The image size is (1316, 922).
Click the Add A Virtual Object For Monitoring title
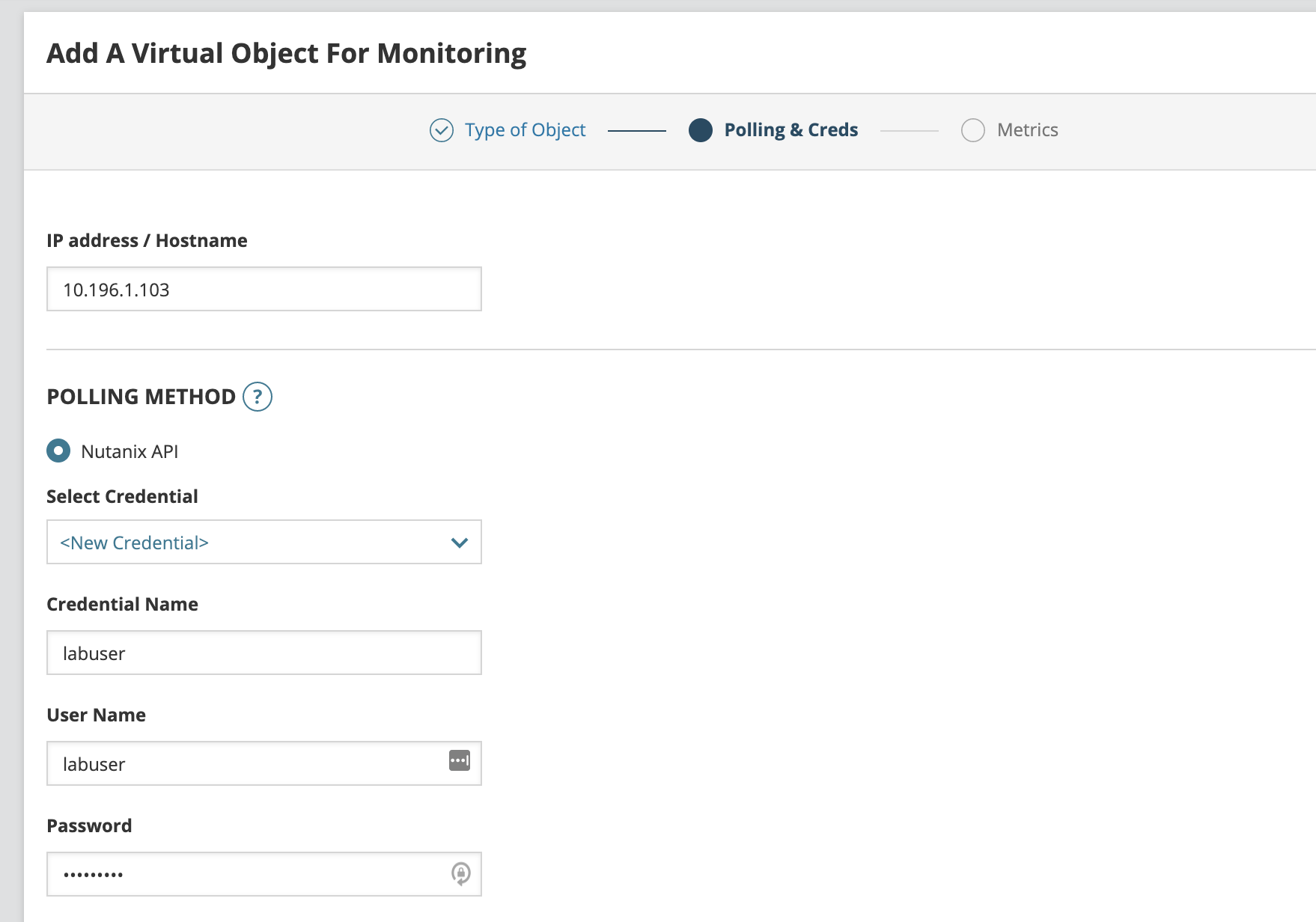(x=286, y=54)
